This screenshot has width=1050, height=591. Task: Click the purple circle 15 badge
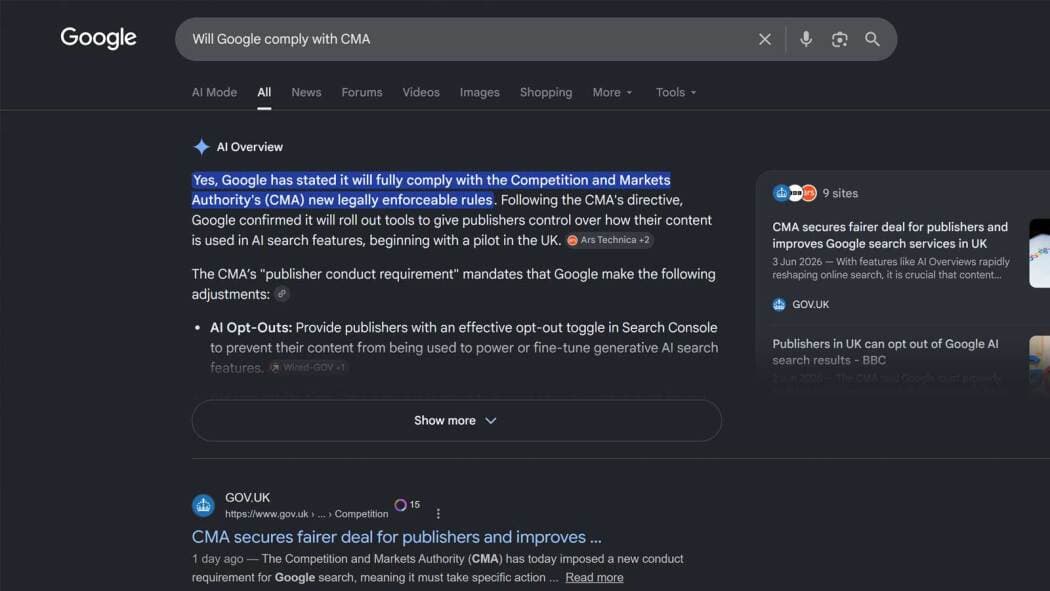tap(407, 505)
